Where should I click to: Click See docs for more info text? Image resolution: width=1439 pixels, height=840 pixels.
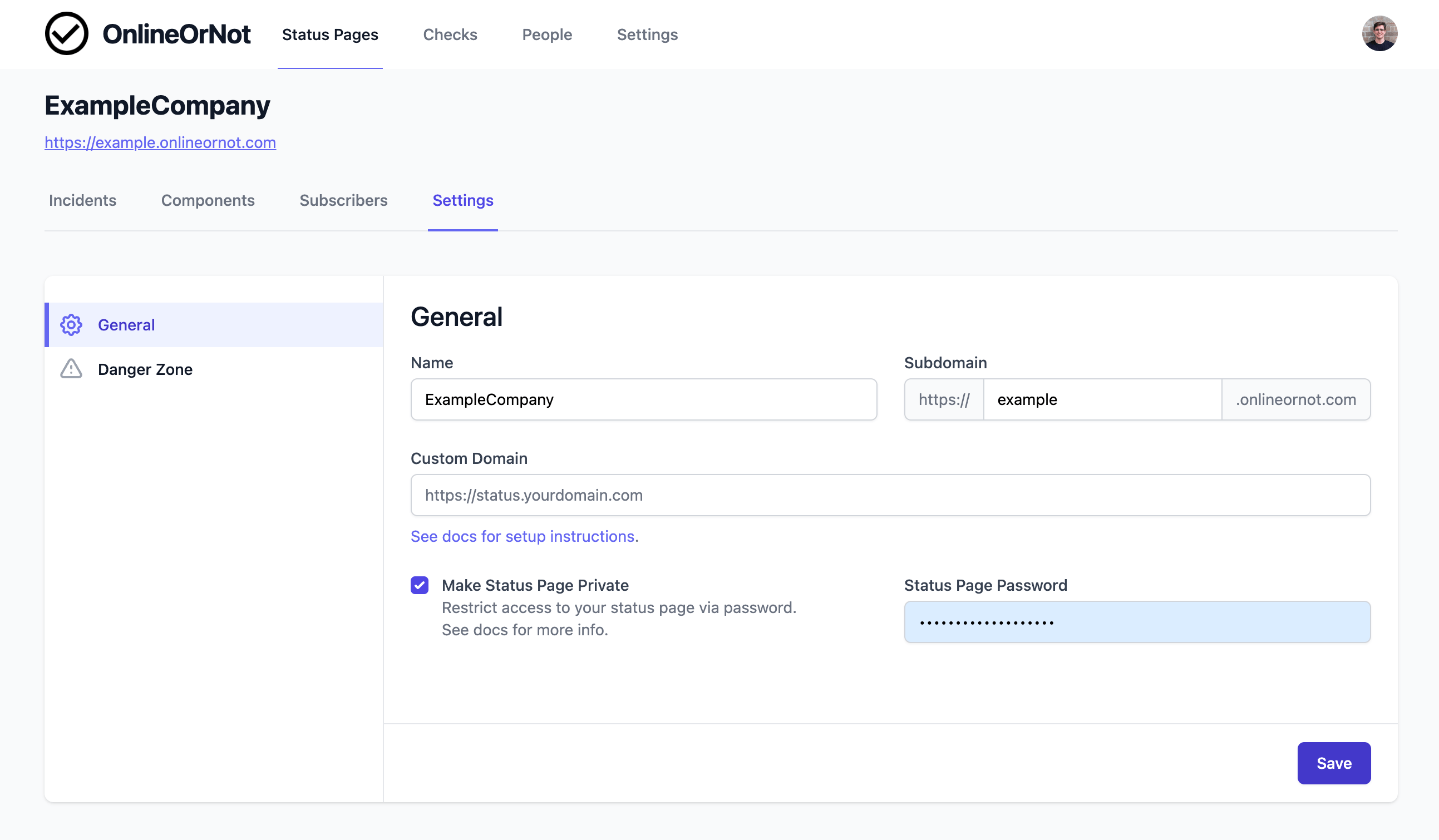tap(525, 629)
